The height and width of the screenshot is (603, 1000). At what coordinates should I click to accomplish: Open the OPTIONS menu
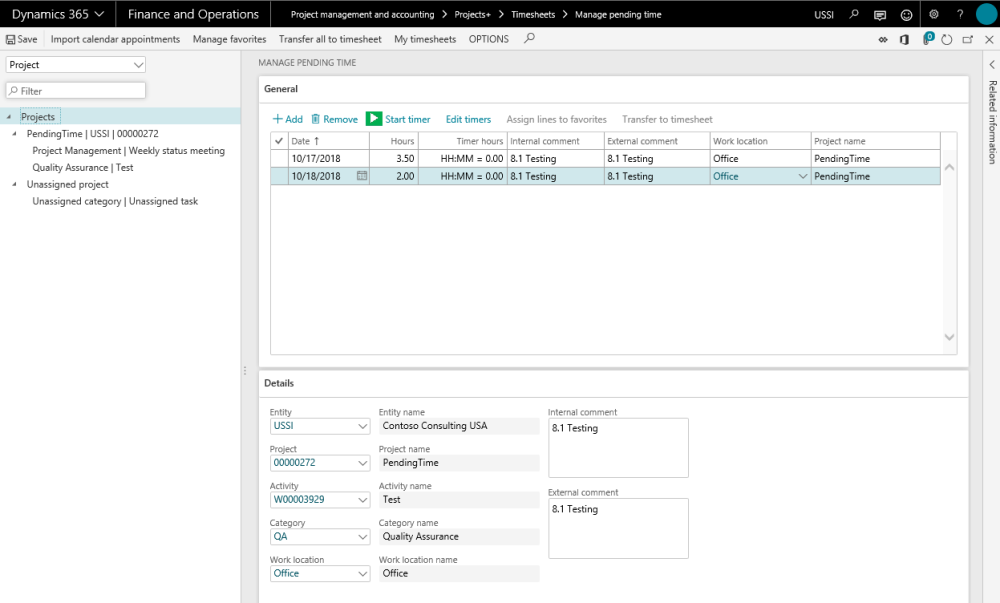point(489,39)
